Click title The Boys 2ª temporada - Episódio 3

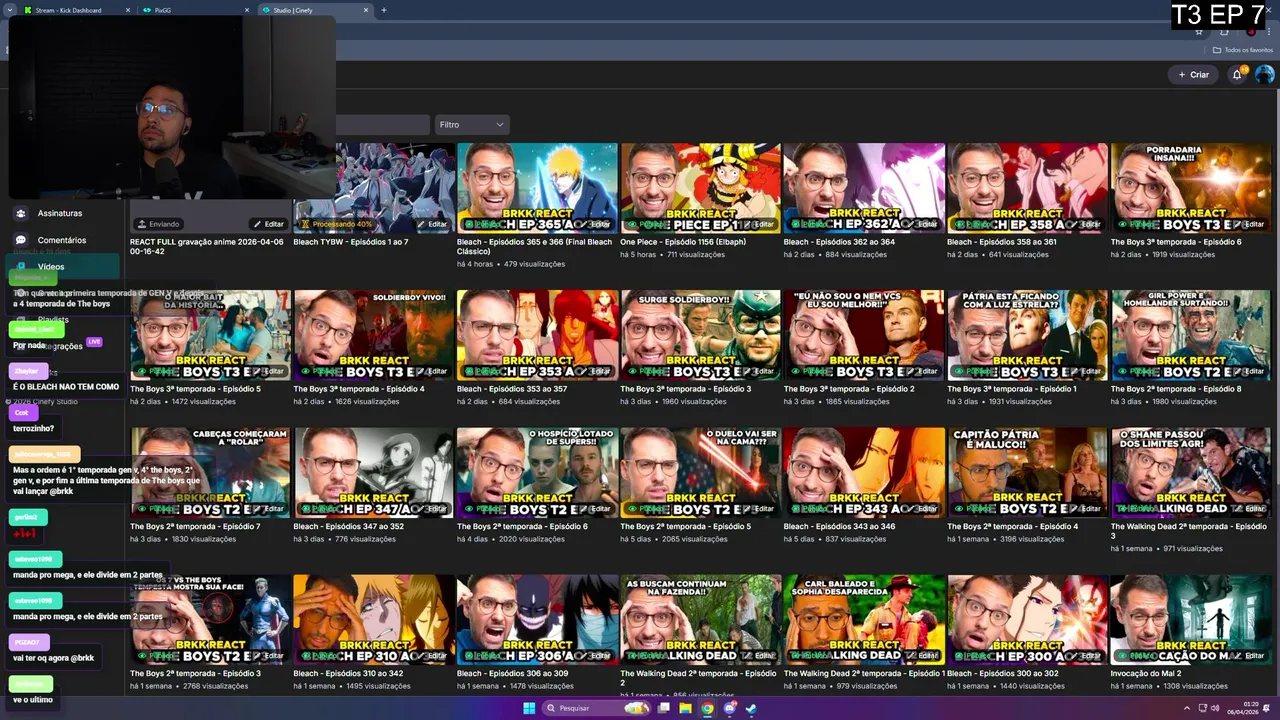[195, 674]
